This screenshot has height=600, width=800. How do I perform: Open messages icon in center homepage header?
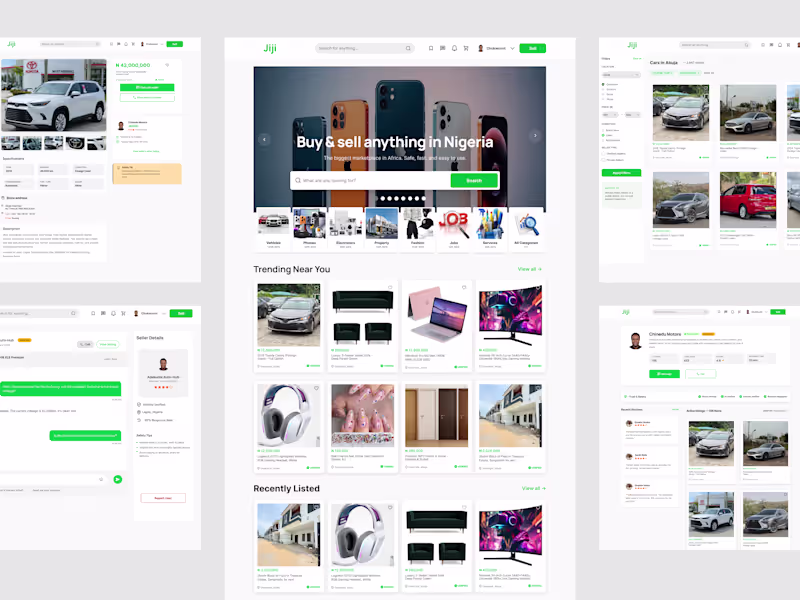(442, 48)
